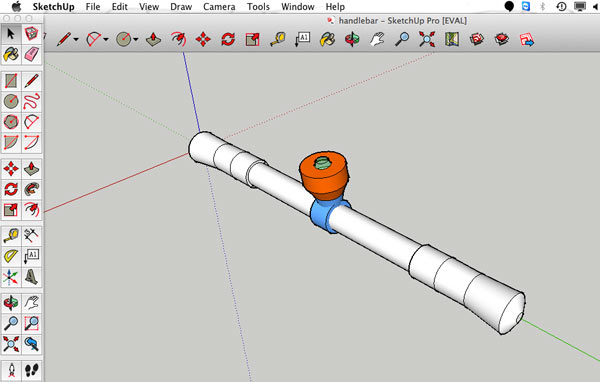
Task: Click the Rotate tool in the top toolbar
Action: (x=228, y=39)
